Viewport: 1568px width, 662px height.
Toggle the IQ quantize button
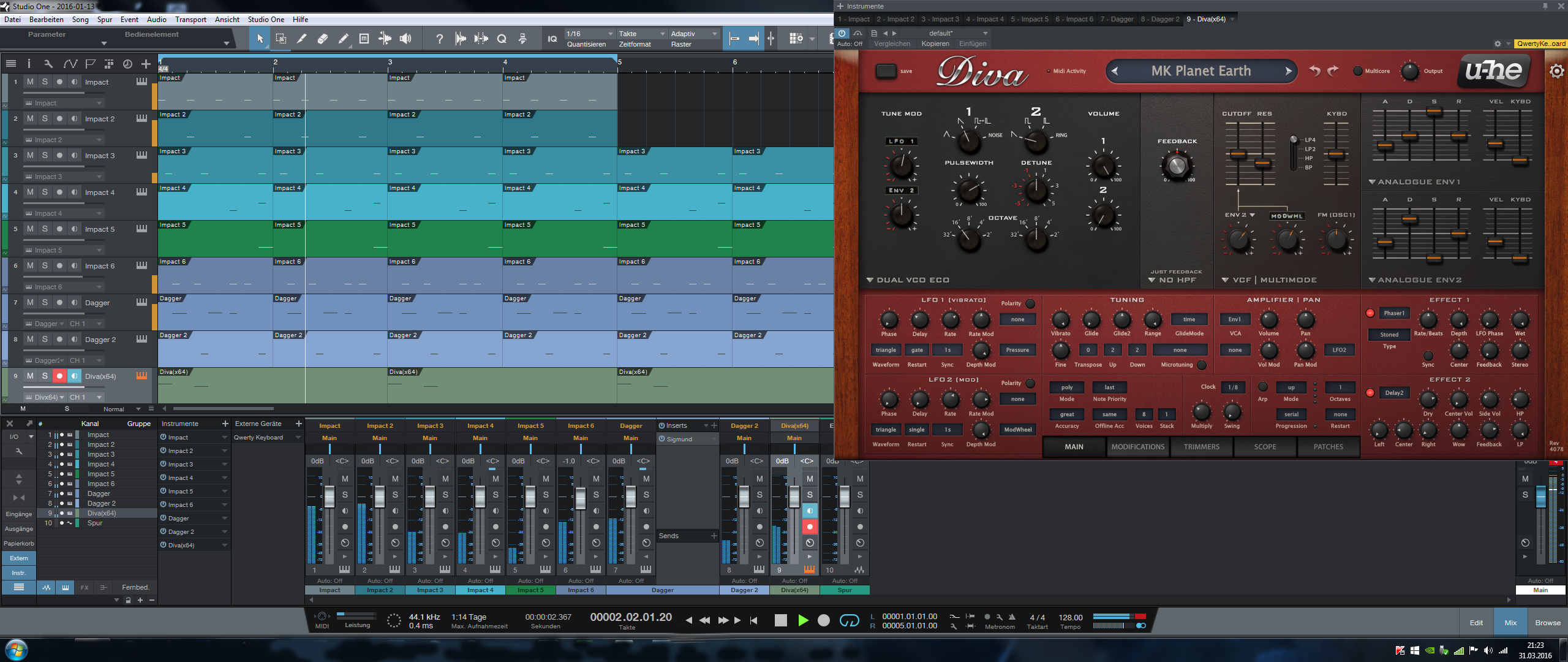552,39
